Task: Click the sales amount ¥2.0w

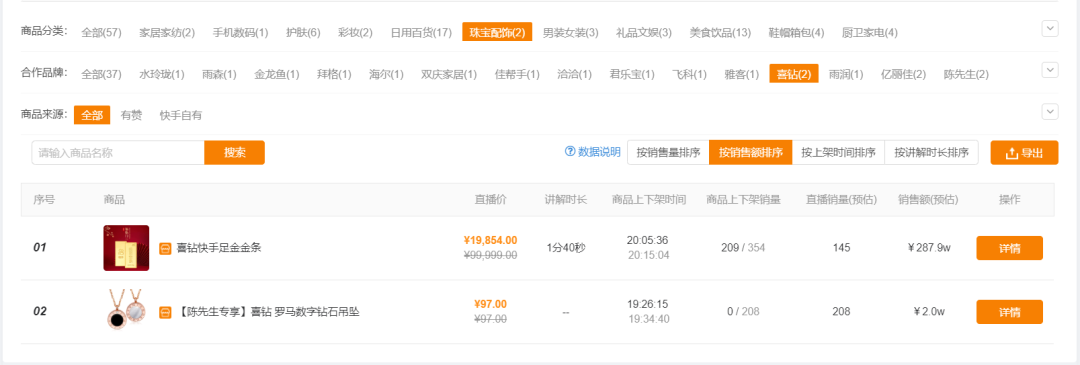Action: pos(929,312)
